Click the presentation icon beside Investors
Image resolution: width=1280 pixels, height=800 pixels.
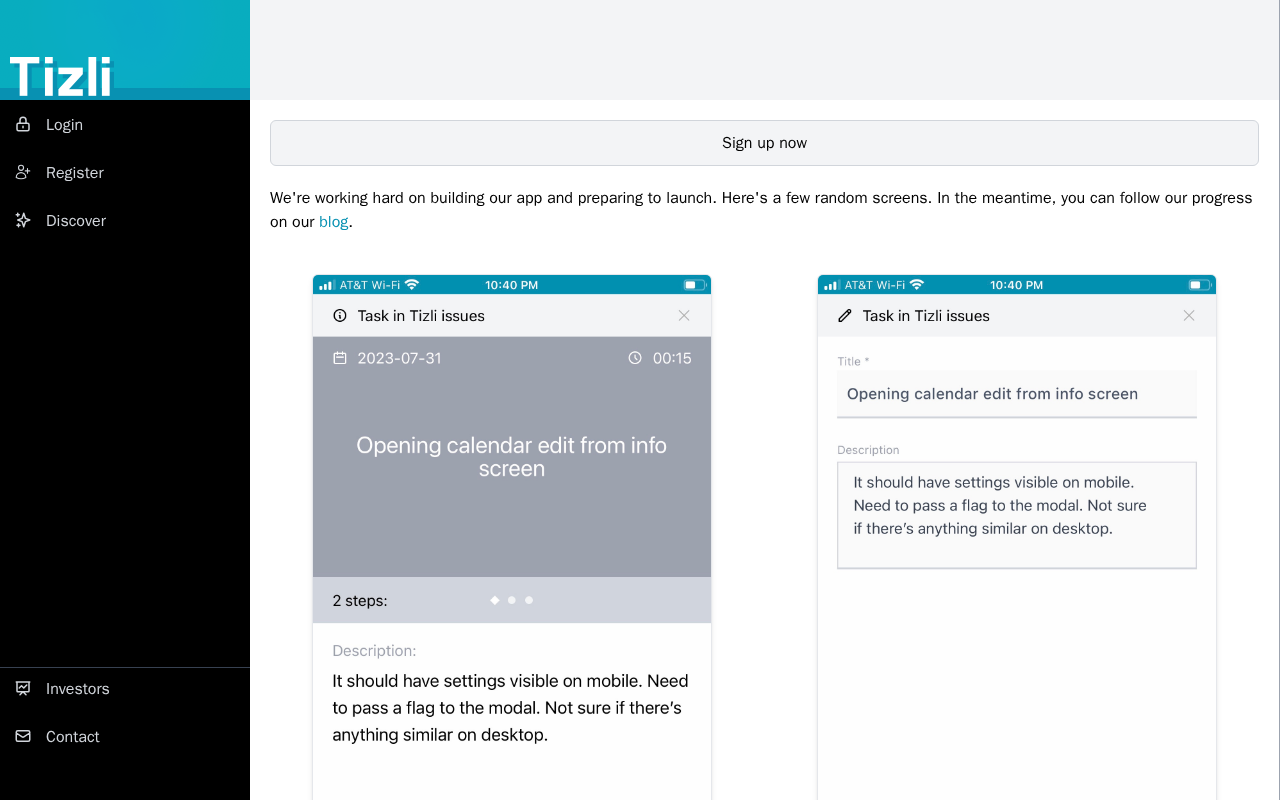click(23, 688)
